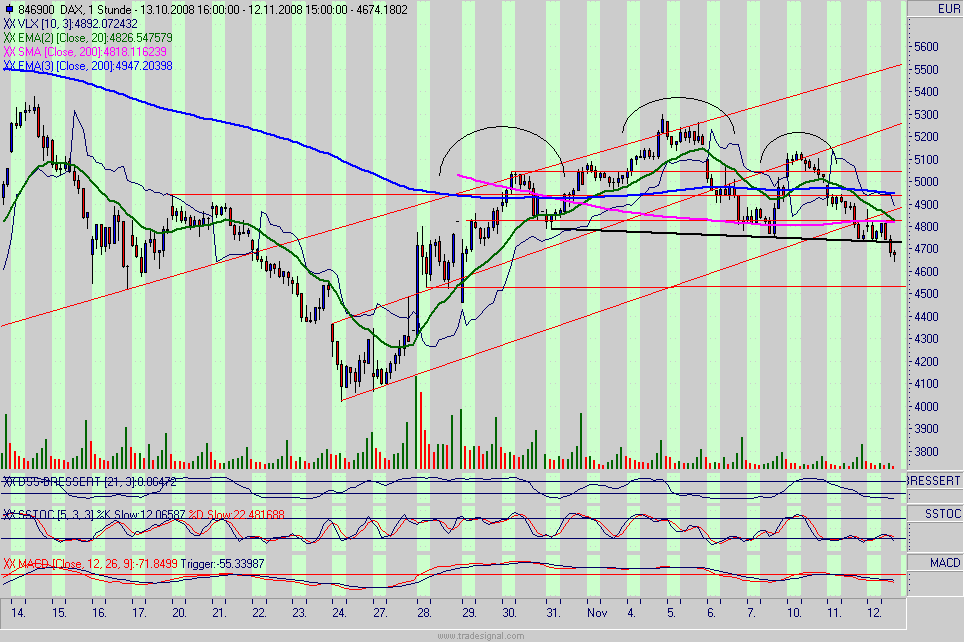Click the 24. date label on time axis
This screenshot has width=964, height=642.
pyautogui.click(x=339, y=612)
